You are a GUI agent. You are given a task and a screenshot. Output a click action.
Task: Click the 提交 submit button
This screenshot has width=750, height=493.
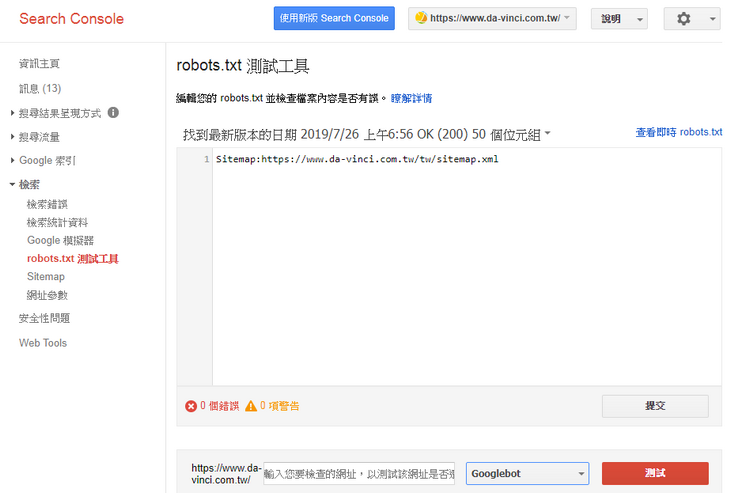(655, 406)
